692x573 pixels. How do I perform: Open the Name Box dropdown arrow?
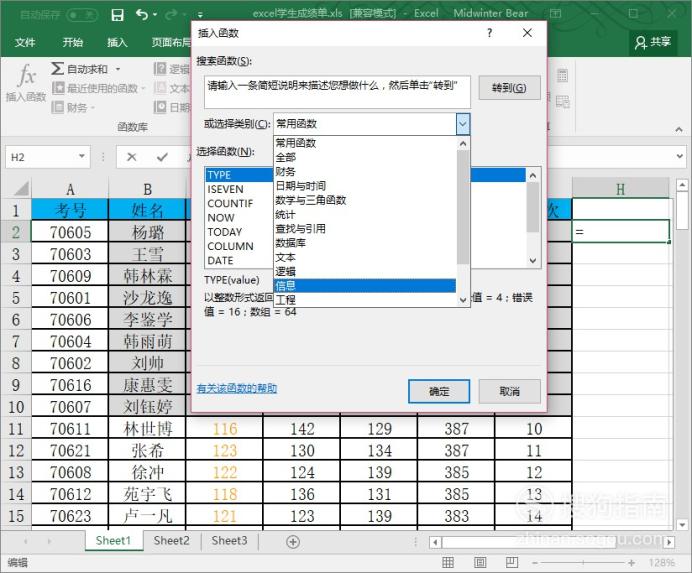point(82,156)
